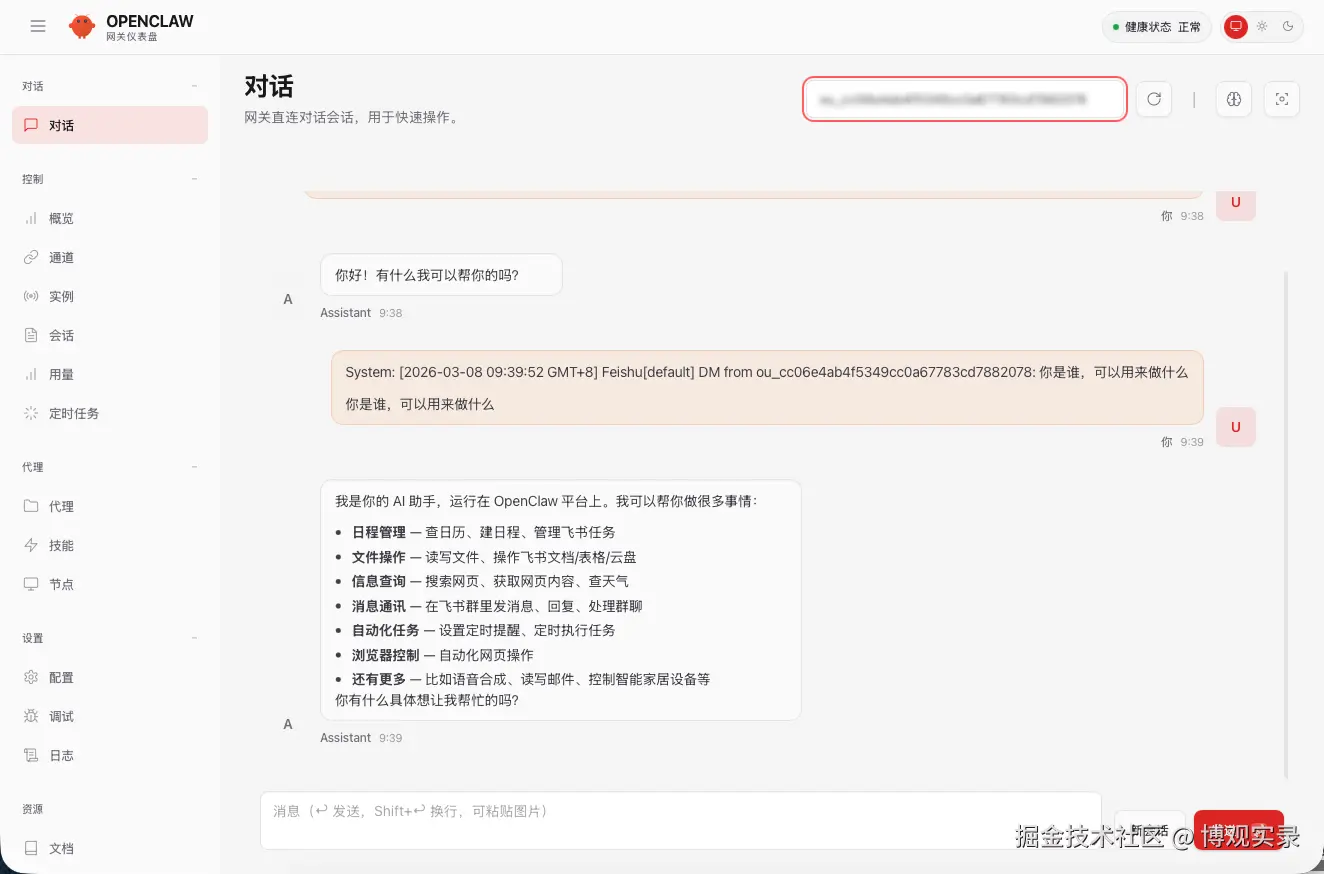Select the system monitor theme option
Viewport: 1324px width, 874px height.
point(1236,27)
